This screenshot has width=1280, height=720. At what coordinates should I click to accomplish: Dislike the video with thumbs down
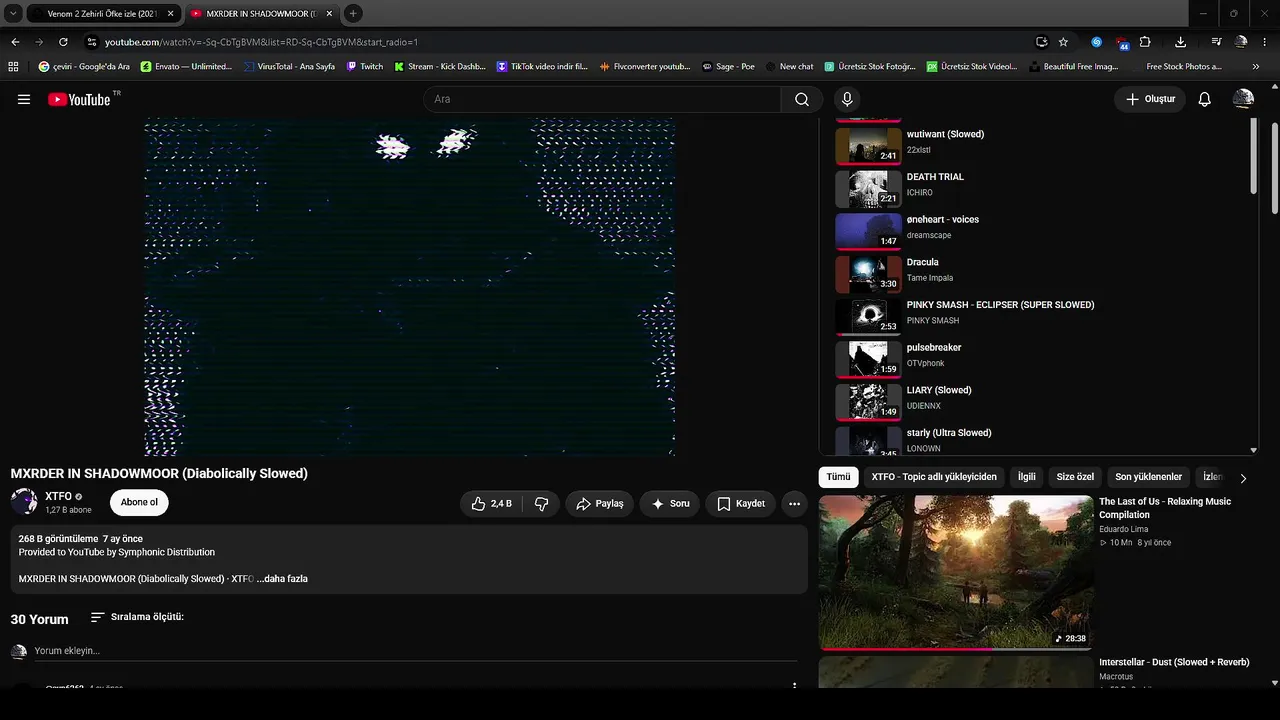coord(541,504)
